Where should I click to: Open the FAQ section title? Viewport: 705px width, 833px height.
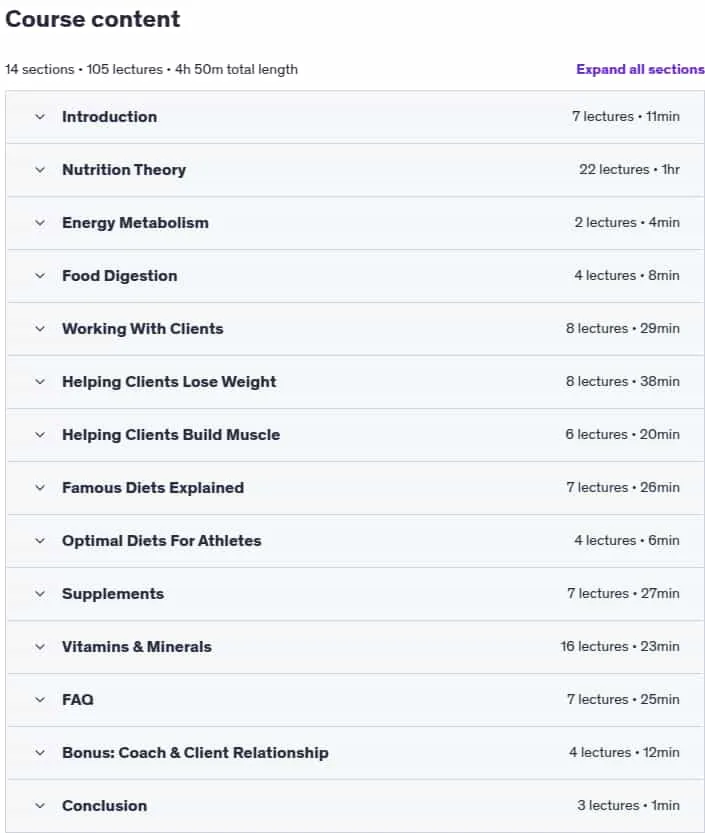pos(78,700)
